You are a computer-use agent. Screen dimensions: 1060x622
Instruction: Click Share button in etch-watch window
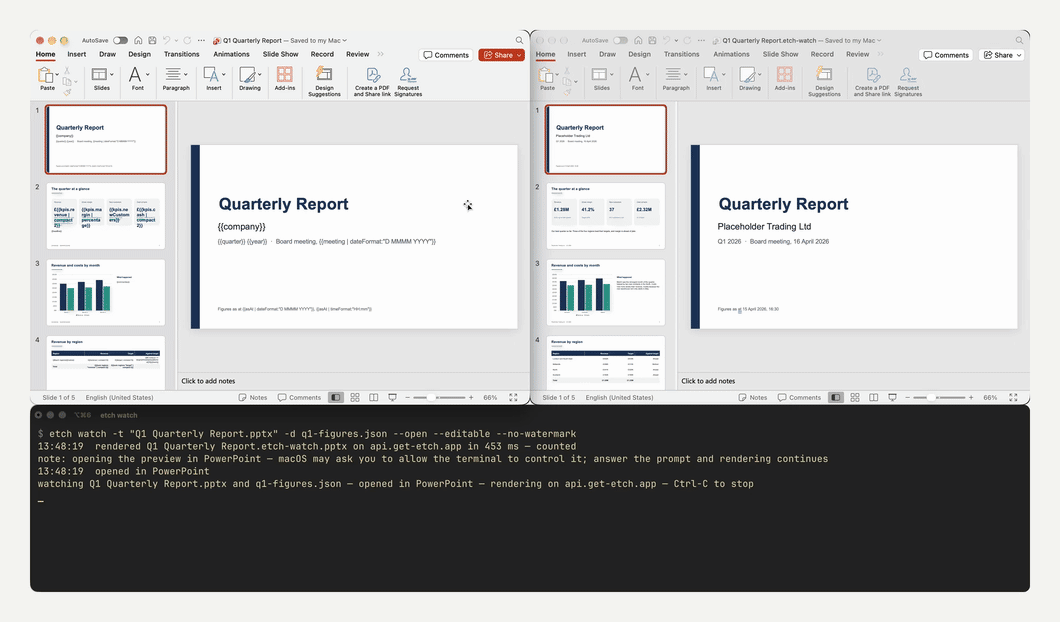coord(1003,55)
